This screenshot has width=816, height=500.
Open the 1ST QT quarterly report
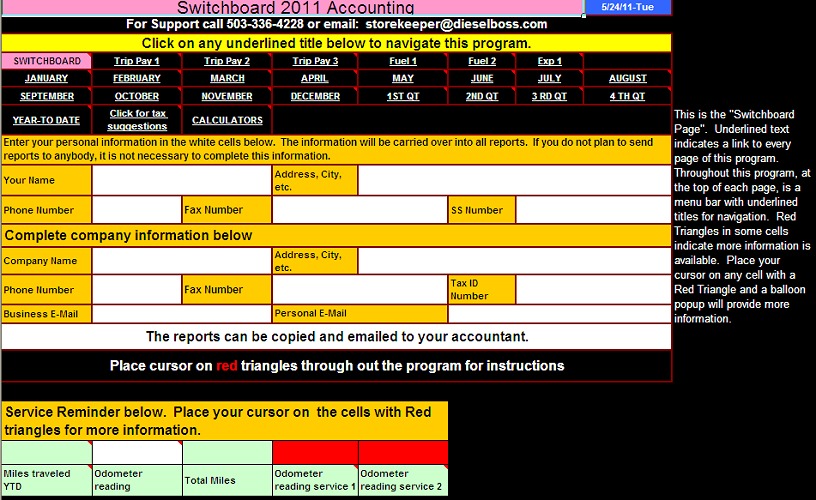coord(403,96)
